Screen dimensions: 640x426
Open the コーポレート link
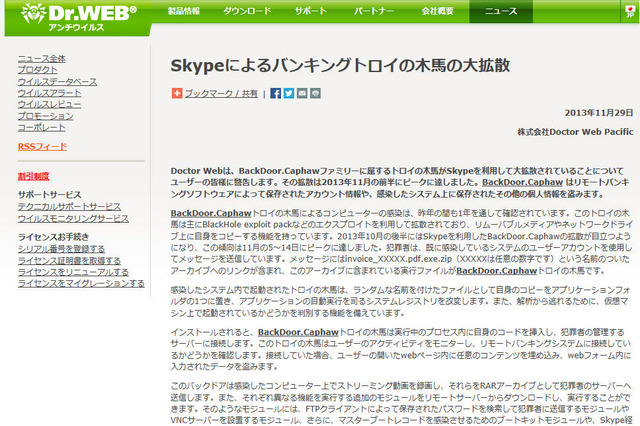pos(42,127)
